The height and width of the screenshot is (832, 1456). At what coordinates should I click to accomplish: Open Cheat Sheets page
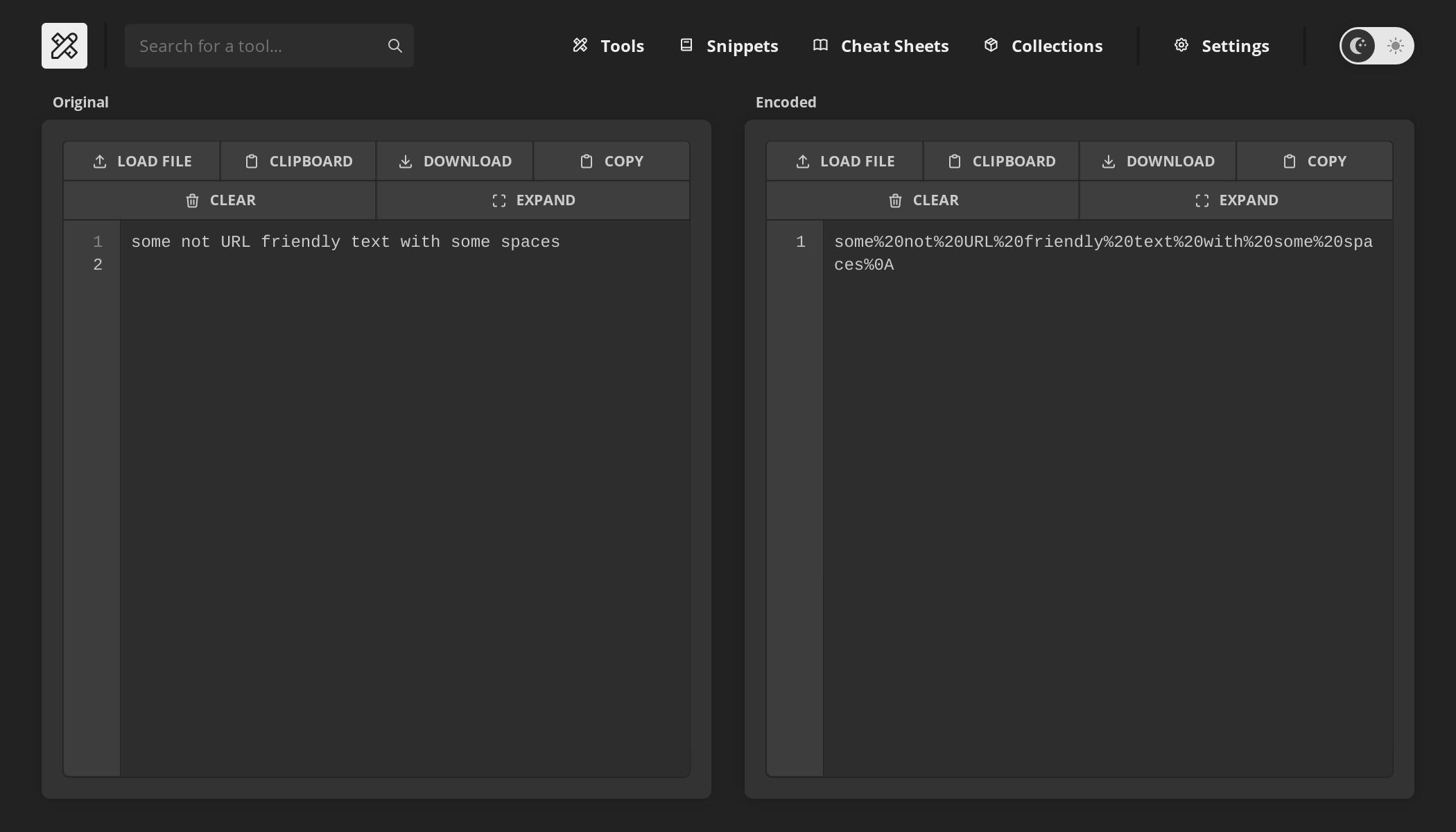[x=881, y=46]
